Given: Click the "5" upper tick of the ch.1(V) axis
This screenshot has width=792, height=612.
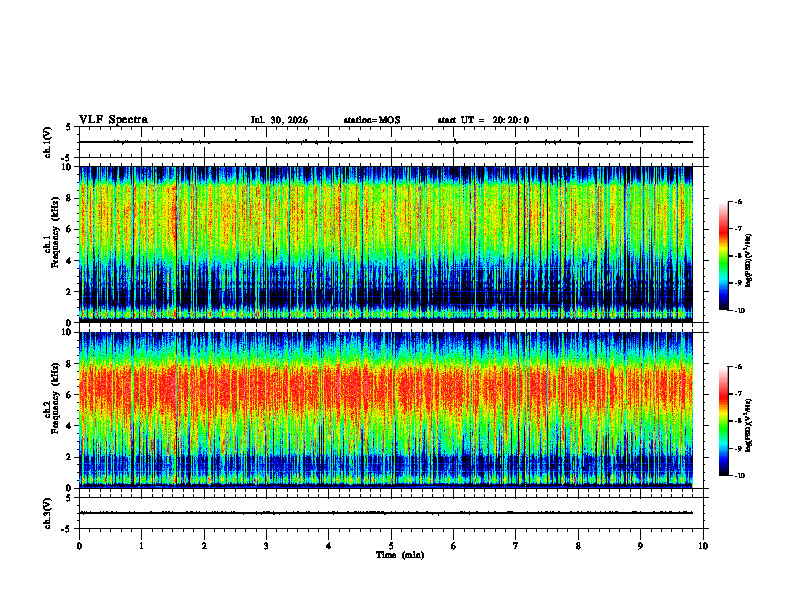Looking at the screenshot, I should coord(68,127).
